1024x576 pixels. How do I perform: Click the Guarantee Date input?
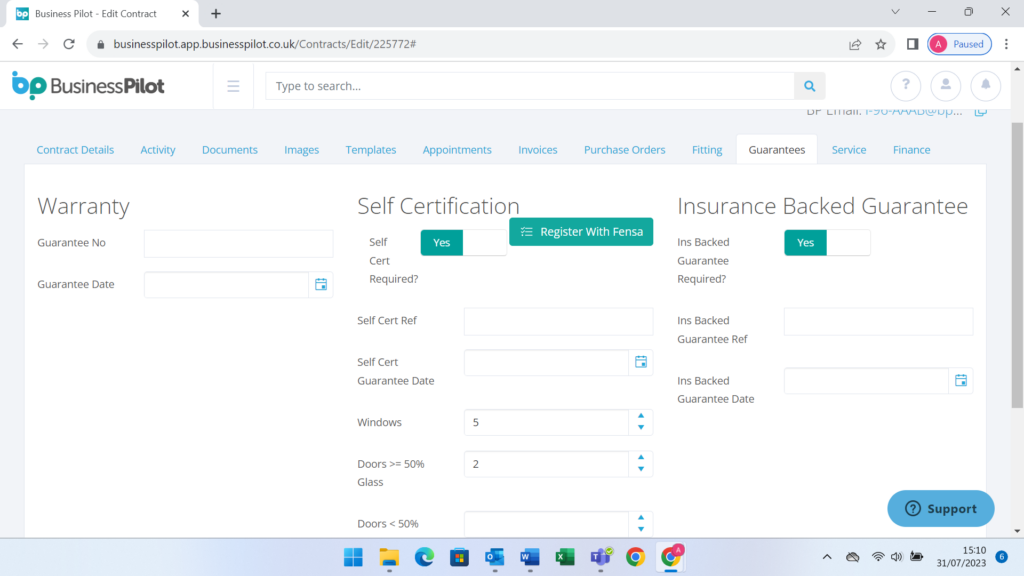[227, 285]
